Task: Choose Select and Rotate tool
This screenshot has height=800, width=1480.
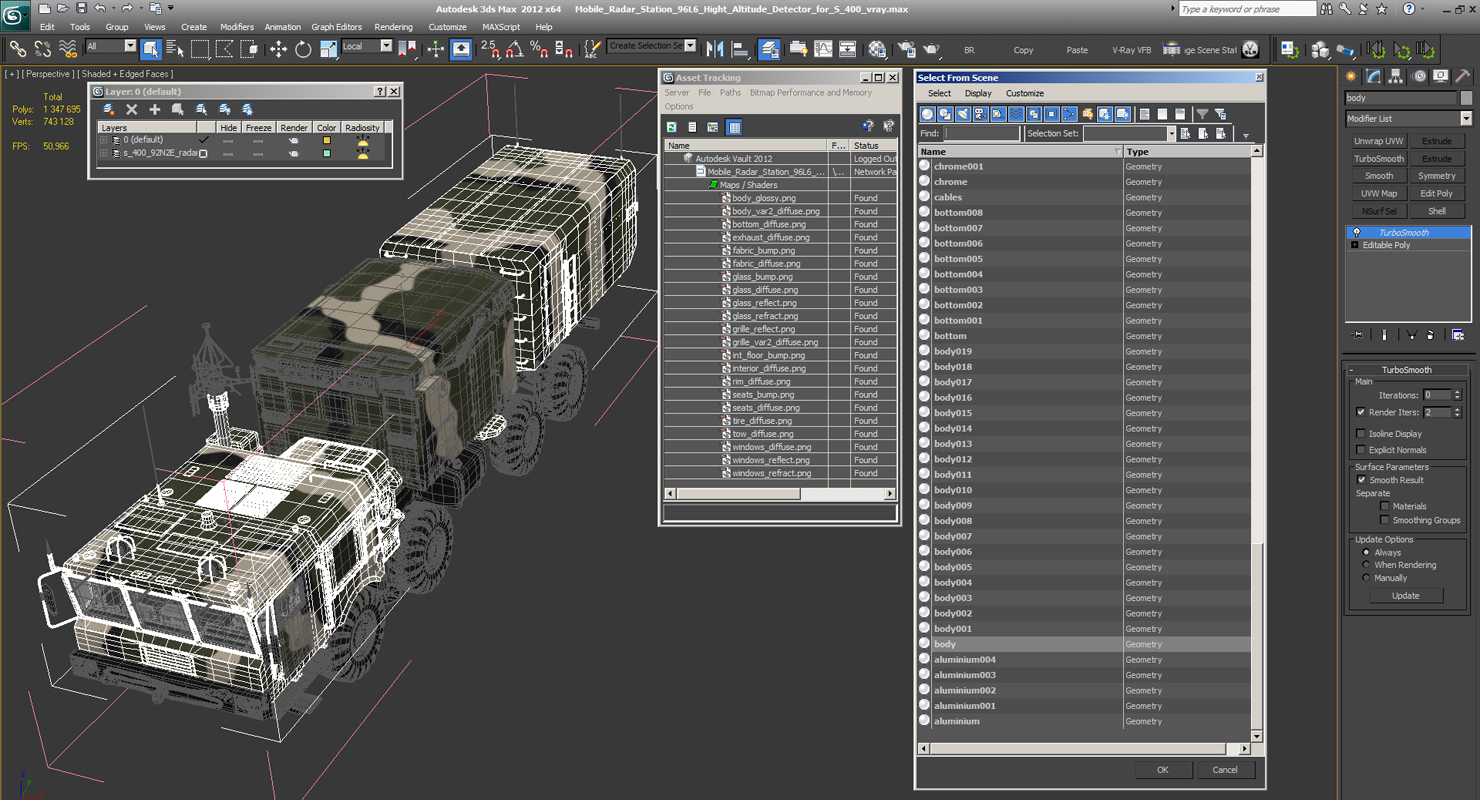Action: (x=303, y=49)
